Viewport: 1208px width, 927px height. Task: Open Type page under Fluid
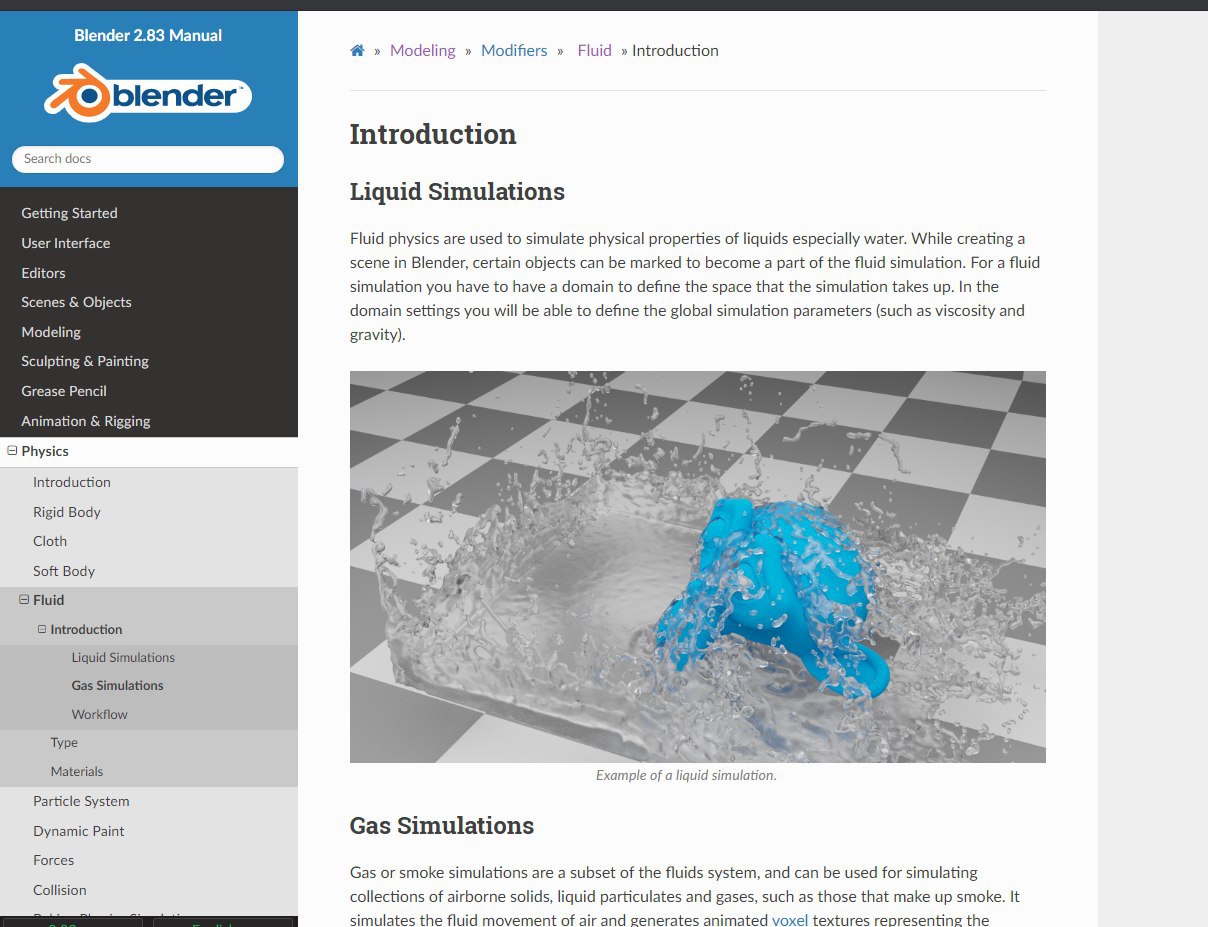pos(64,742)
